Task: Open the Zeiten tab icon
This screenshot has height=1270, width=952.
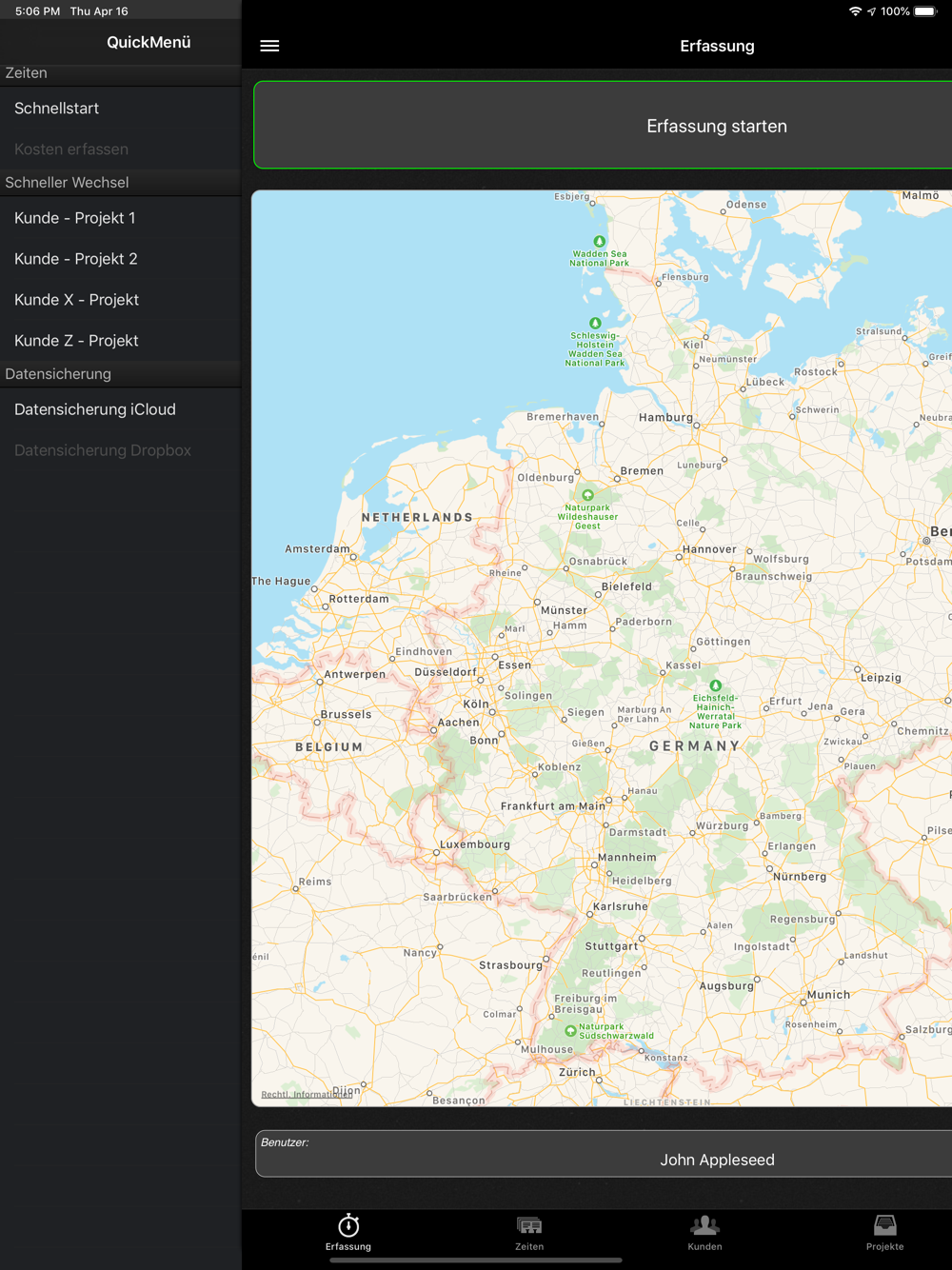Action: (x=529, y=1225)
